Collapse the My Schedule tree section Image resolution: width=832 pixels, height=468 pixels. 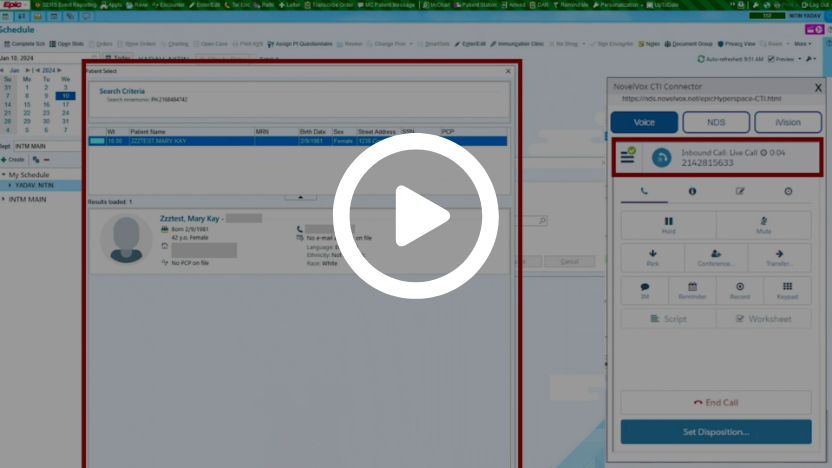click(x=4, y=175)
